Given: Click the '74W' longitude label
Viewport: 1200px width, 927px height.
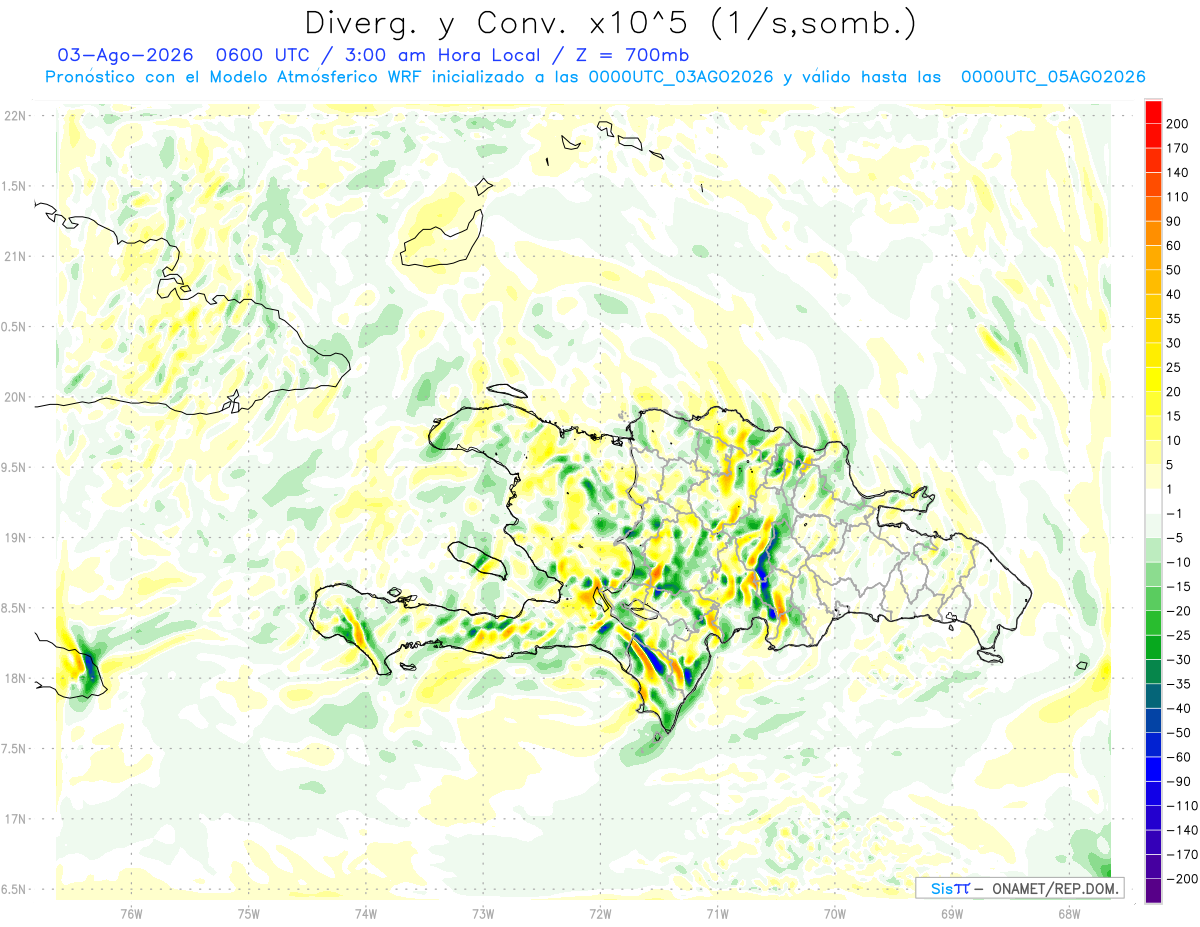Looking at the screenshot, I should click(x=366, y=914).
